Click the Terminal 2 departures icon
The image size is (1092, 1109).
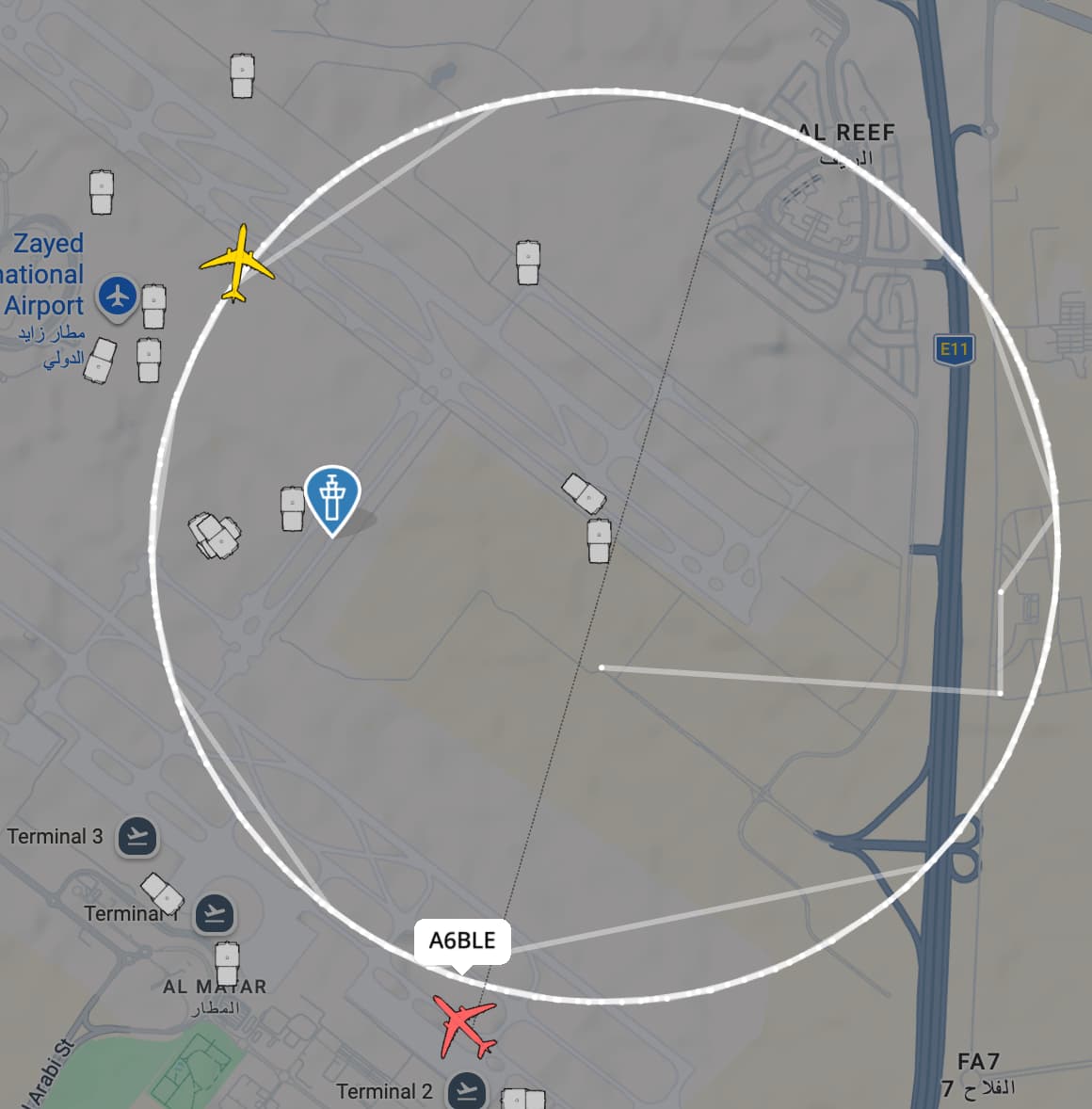pos(467,1090)
